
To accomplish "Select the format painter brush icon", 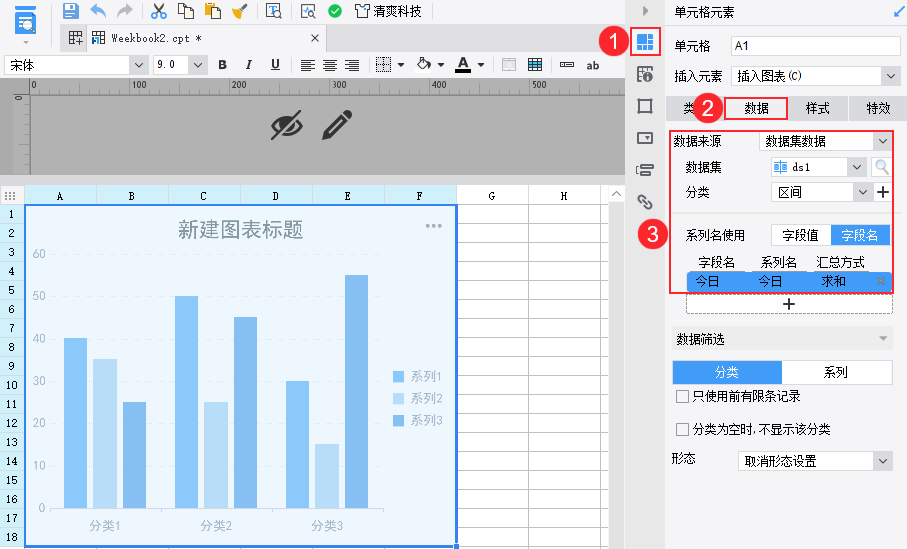I will point(239,11).
